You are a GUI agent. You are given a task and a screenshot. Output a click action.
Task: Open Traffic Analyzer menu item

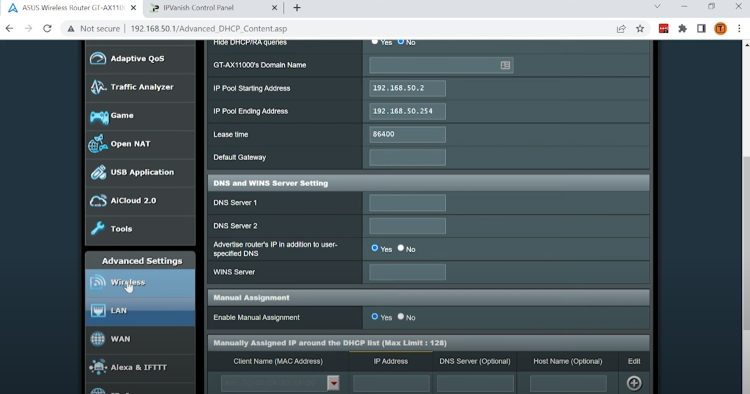click(x=140, y=87)
